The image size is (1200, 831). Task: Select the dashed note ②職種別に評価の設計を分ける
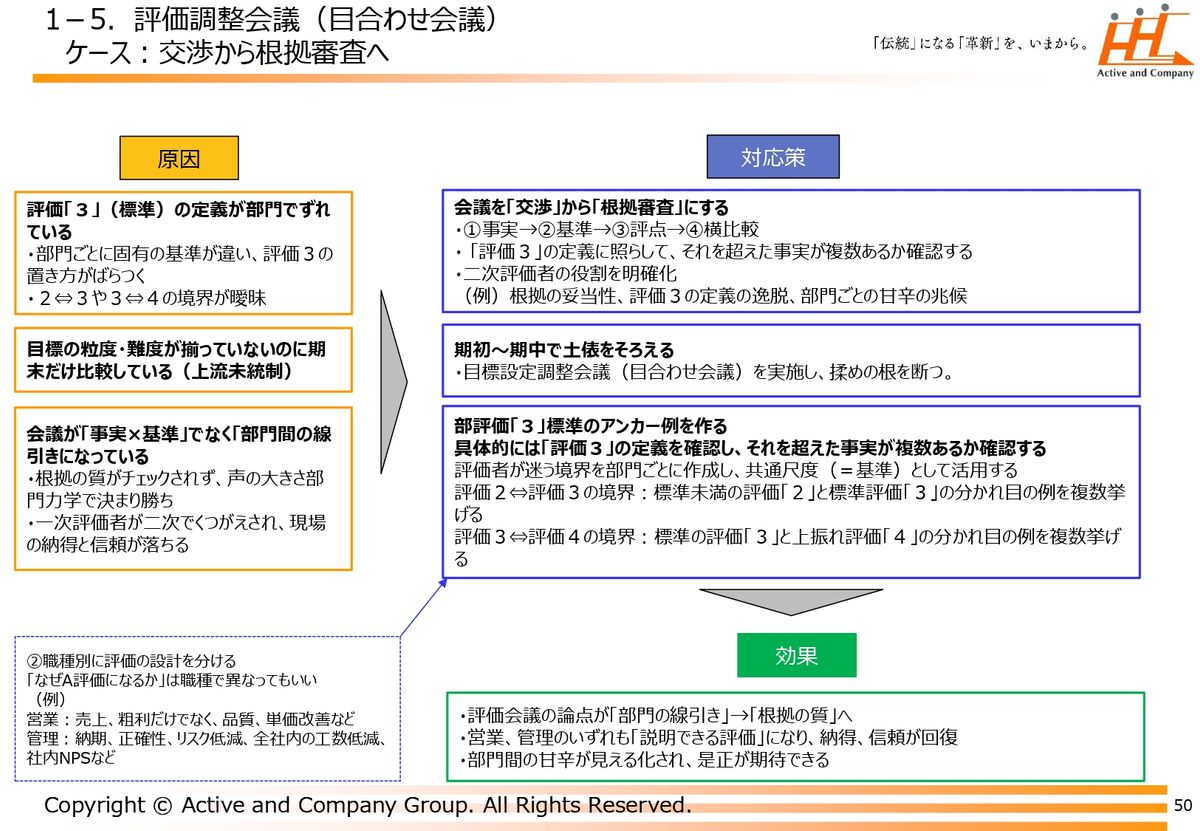208,708
